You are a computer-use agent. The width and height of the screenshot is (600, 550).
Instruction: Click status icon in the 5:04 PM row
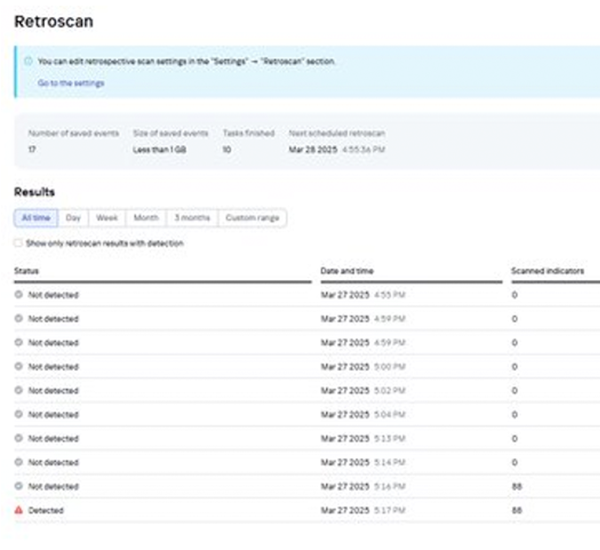[18, 414]
